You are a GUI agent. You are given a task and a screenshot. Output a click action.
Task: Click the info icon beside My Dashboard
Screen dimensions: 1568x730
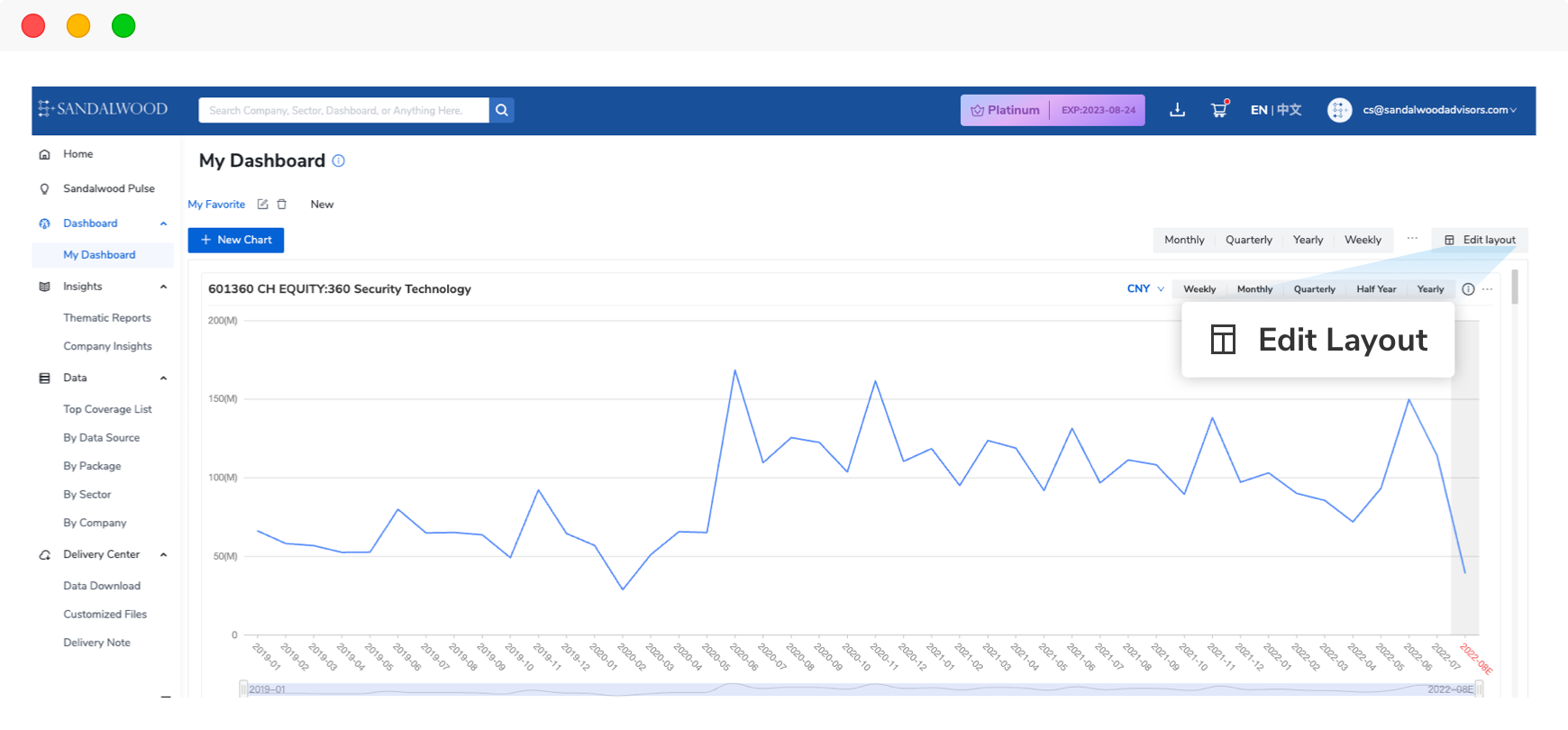(x=339, y=160)
